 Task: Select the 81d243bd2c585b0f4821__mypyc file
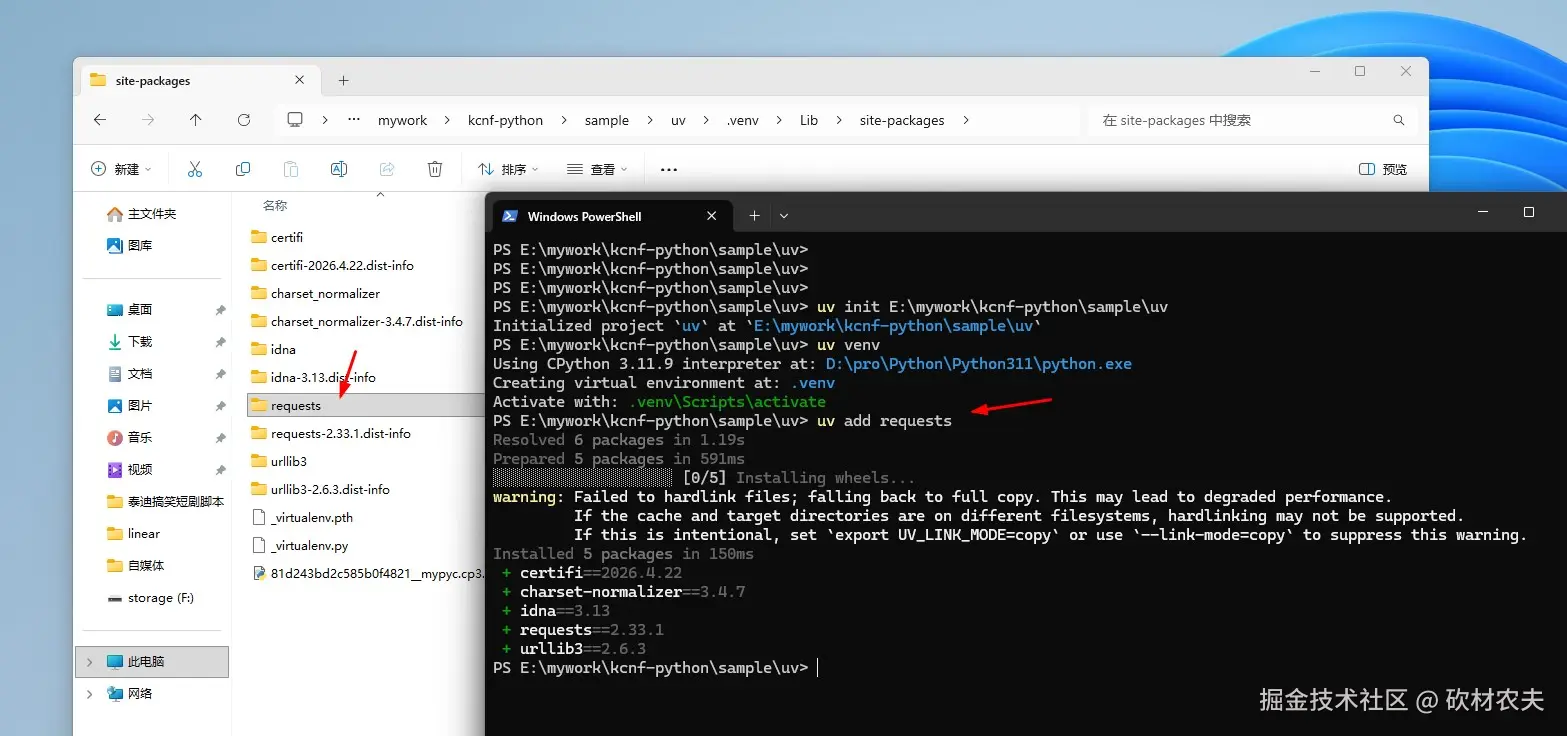point(367,574)
